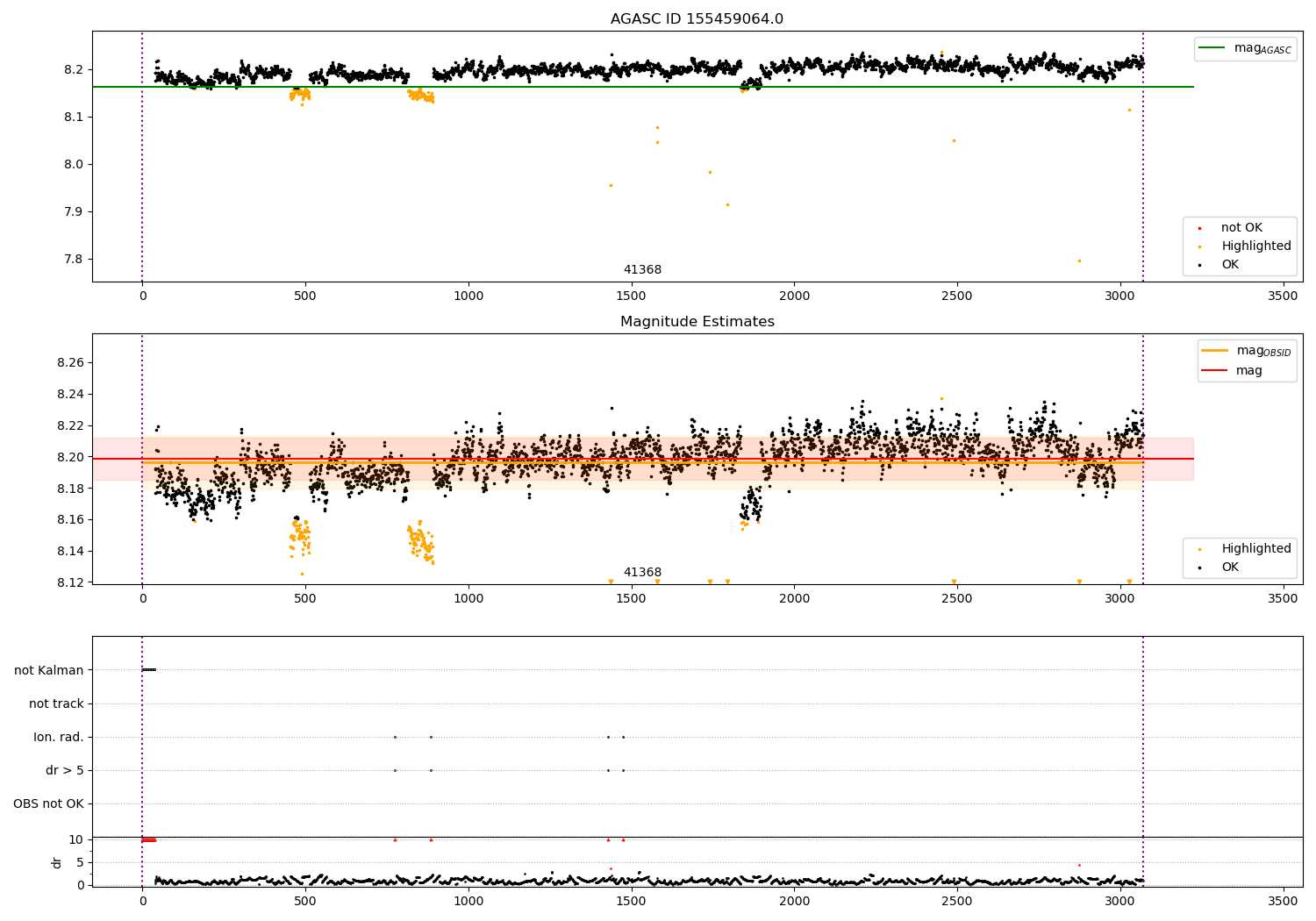
Task: Click the 'dr > 5' axis label
Action: click(x=65, y=770)
